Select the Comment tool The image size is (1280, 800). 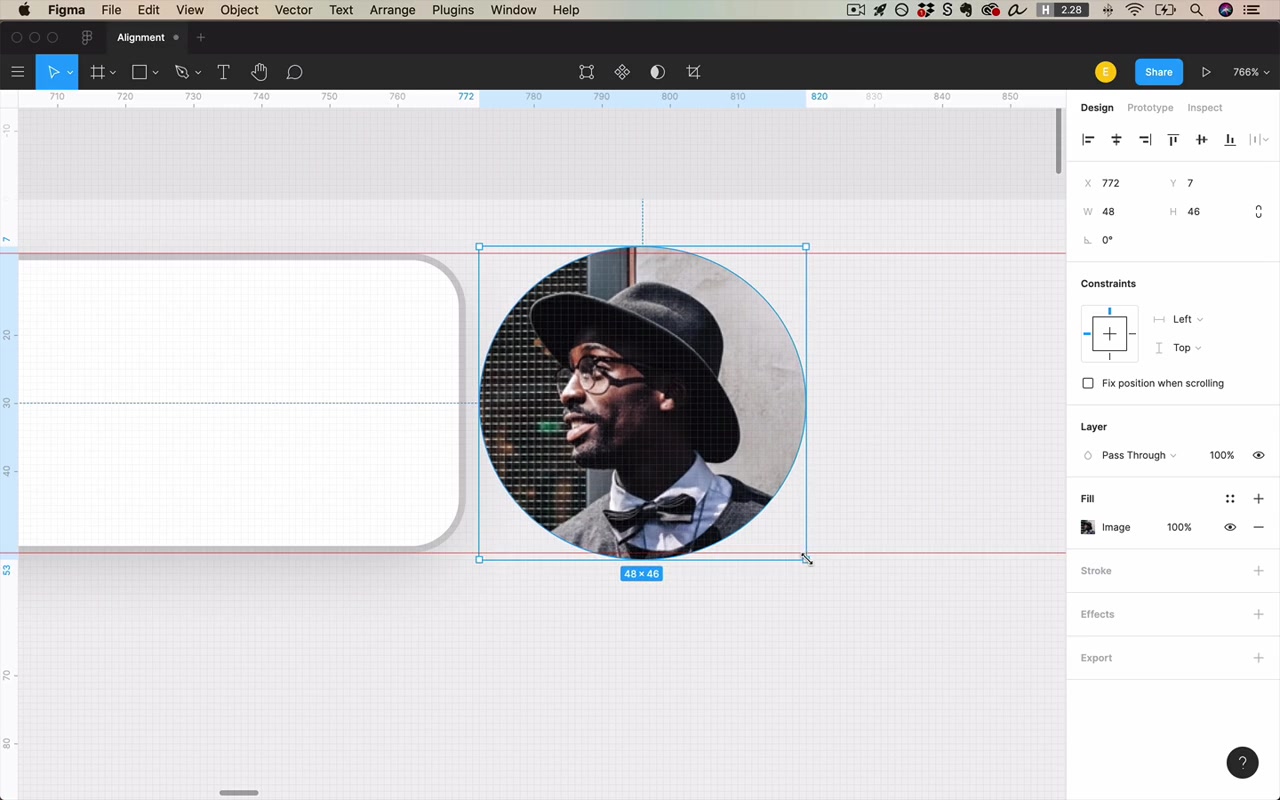(294, 72)
